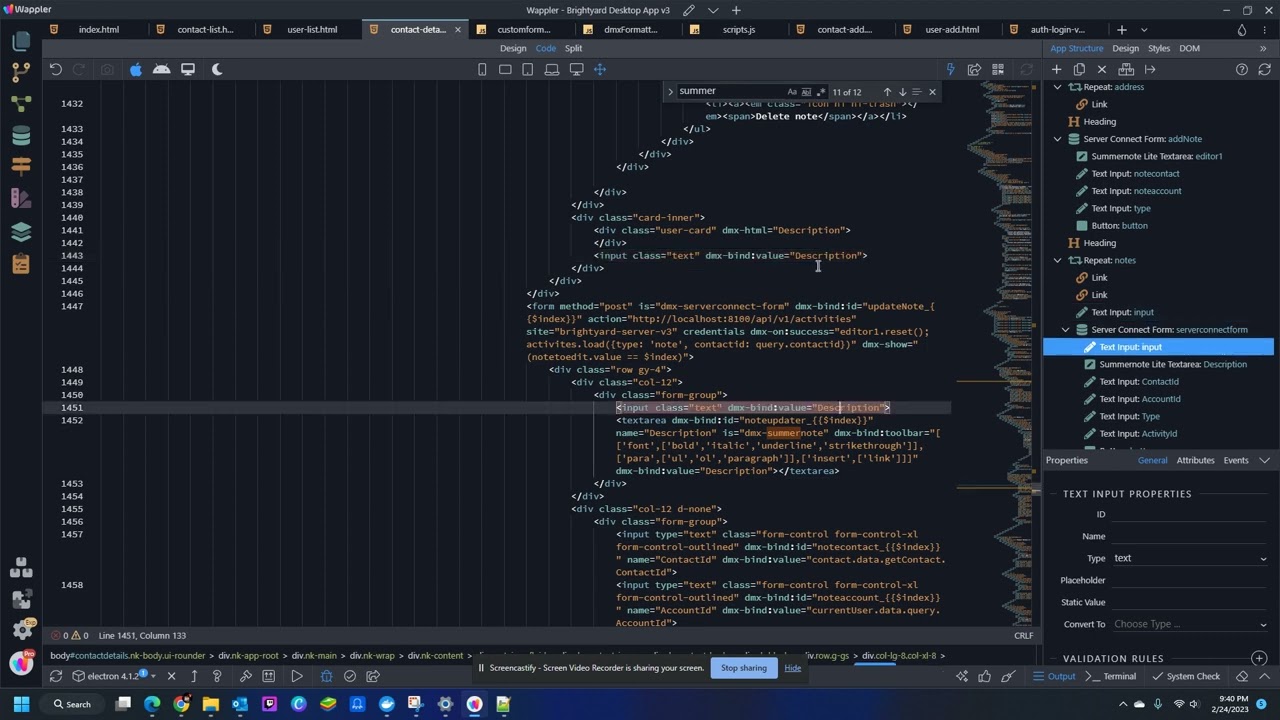Open the Database Manager sidebar icon
The image size is (1280, 720).
21,135
